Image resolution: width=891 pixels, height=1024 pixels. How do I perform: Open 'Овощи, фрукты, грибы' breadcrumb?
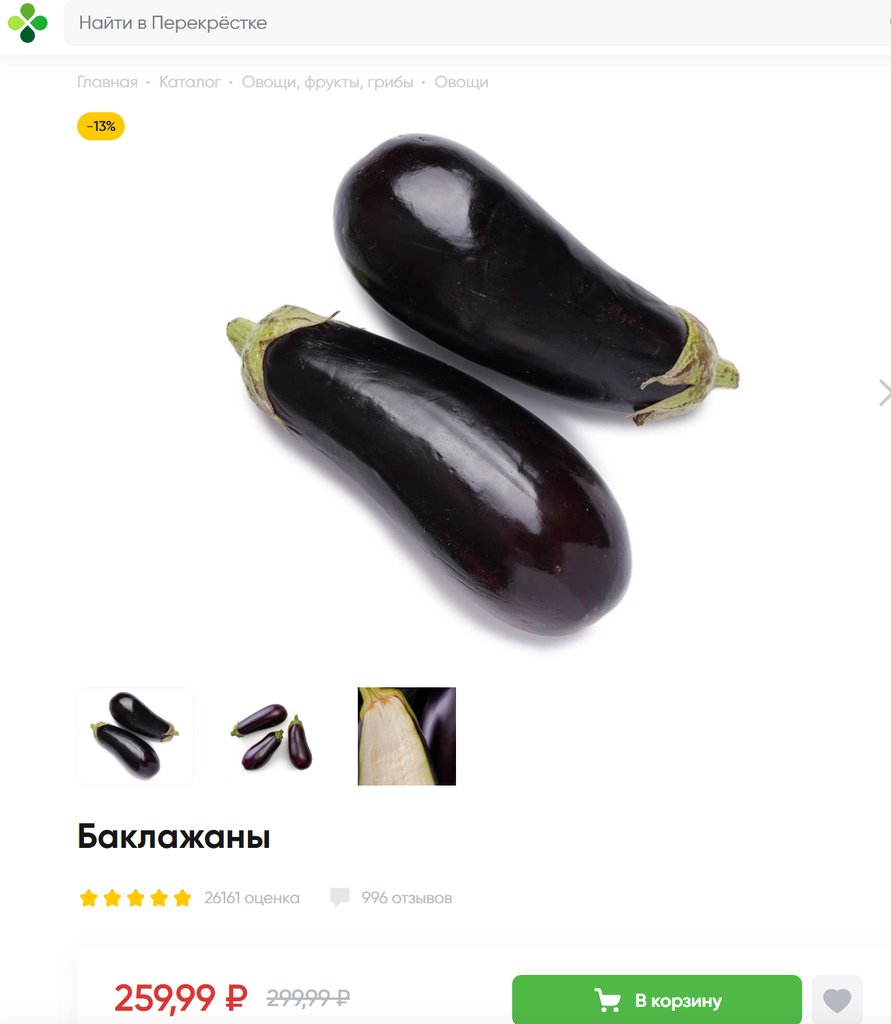pyautogui.click(x=327, y=82)
